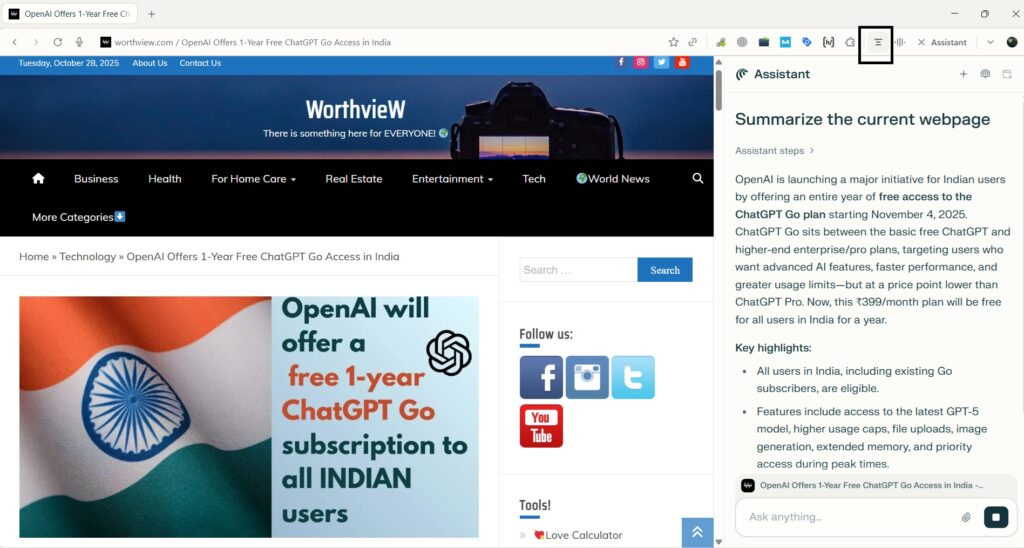Image resolution: width=1024 pixels, height=548 pixels.
Task: Go to site home via house icon
Action: (38, 178)
